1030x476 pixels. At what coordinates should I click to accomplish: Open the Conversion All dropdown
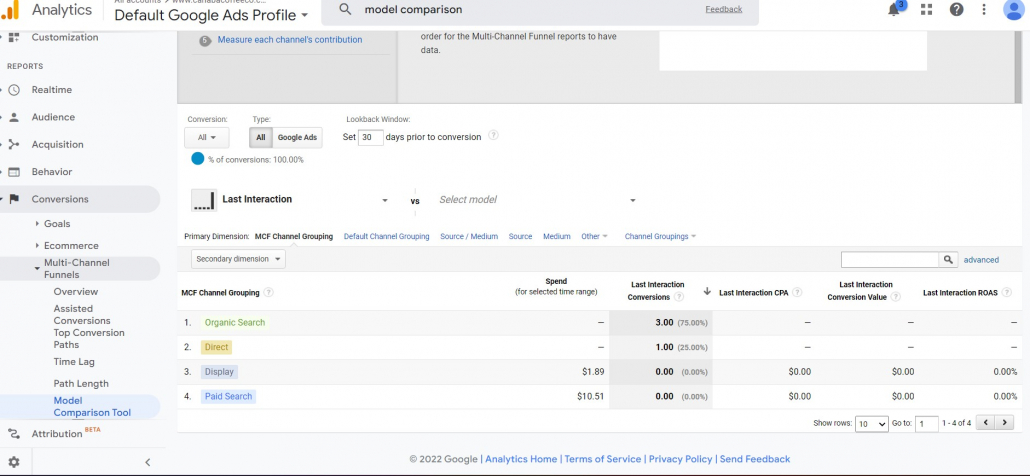pyautogui.click(x=207, y=138)
